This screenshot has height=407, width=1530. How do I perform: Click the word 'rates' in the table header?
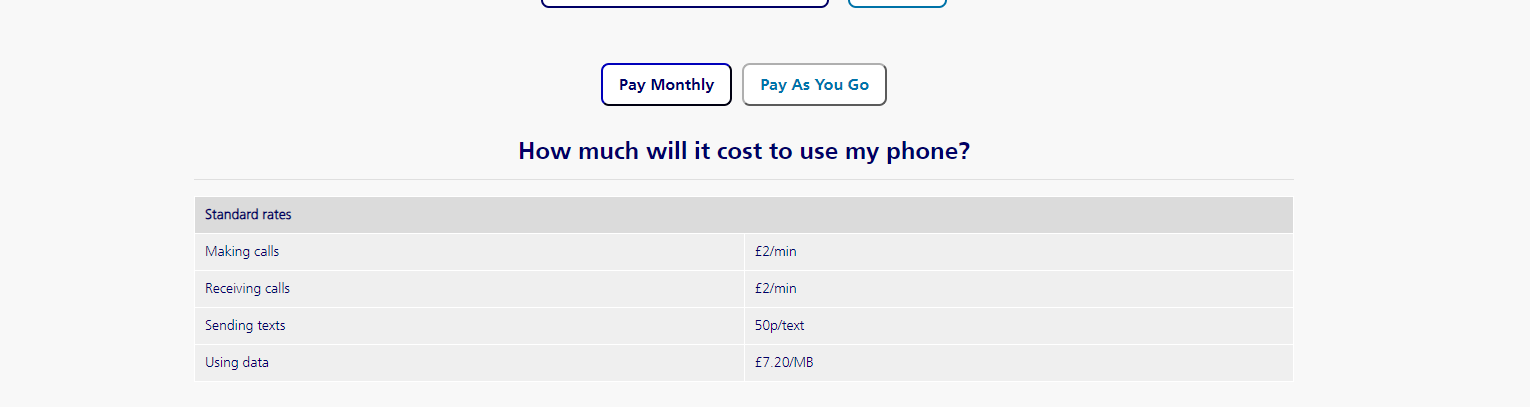pos(275,214)
